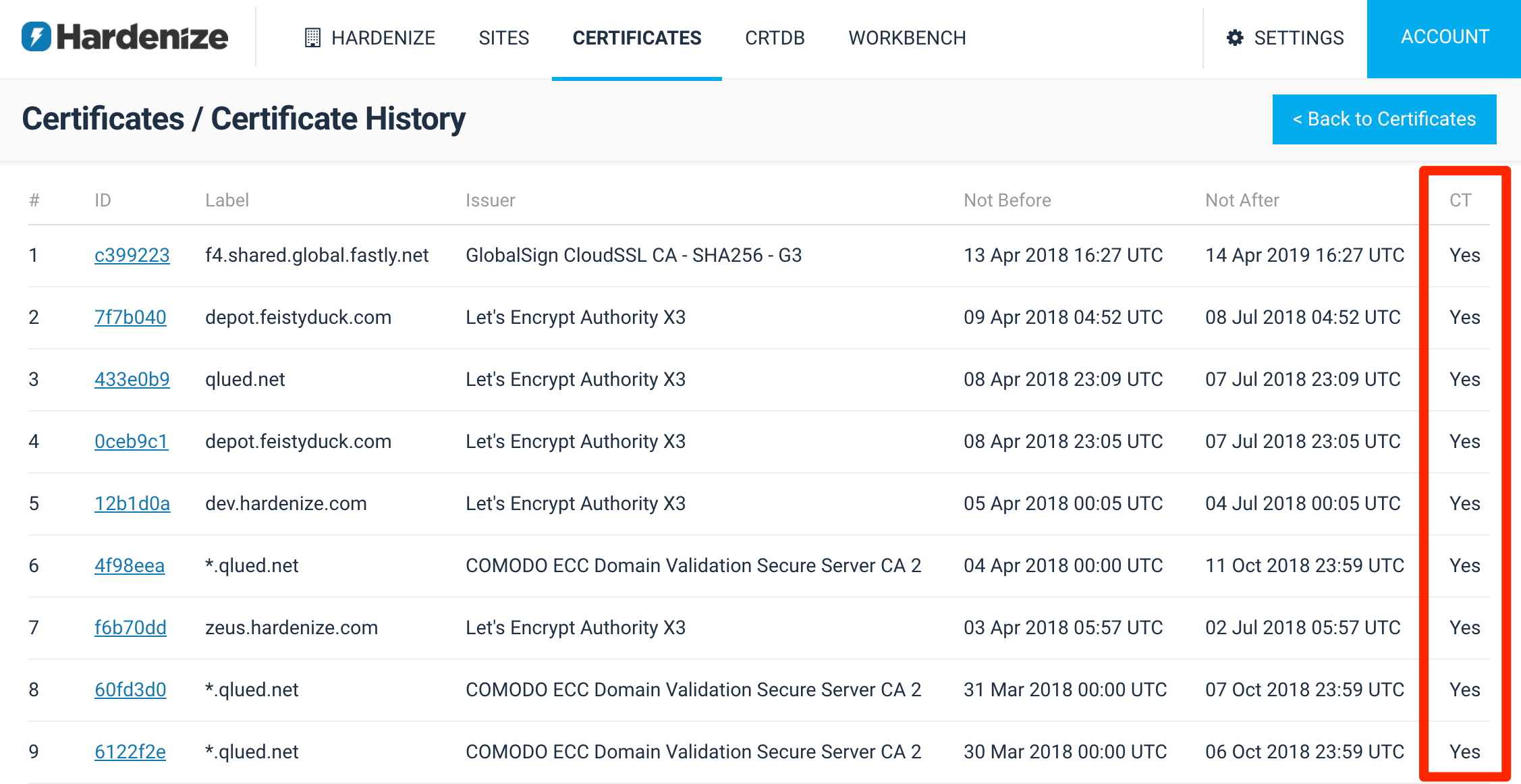The image size is (1521, 784).
Task: Click the Label column header
Action: (227, 200)
